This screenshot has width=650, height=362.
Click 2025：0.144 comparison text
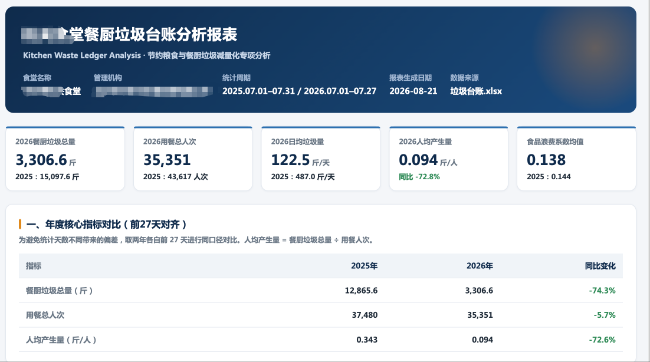click(x=549, y=177)
